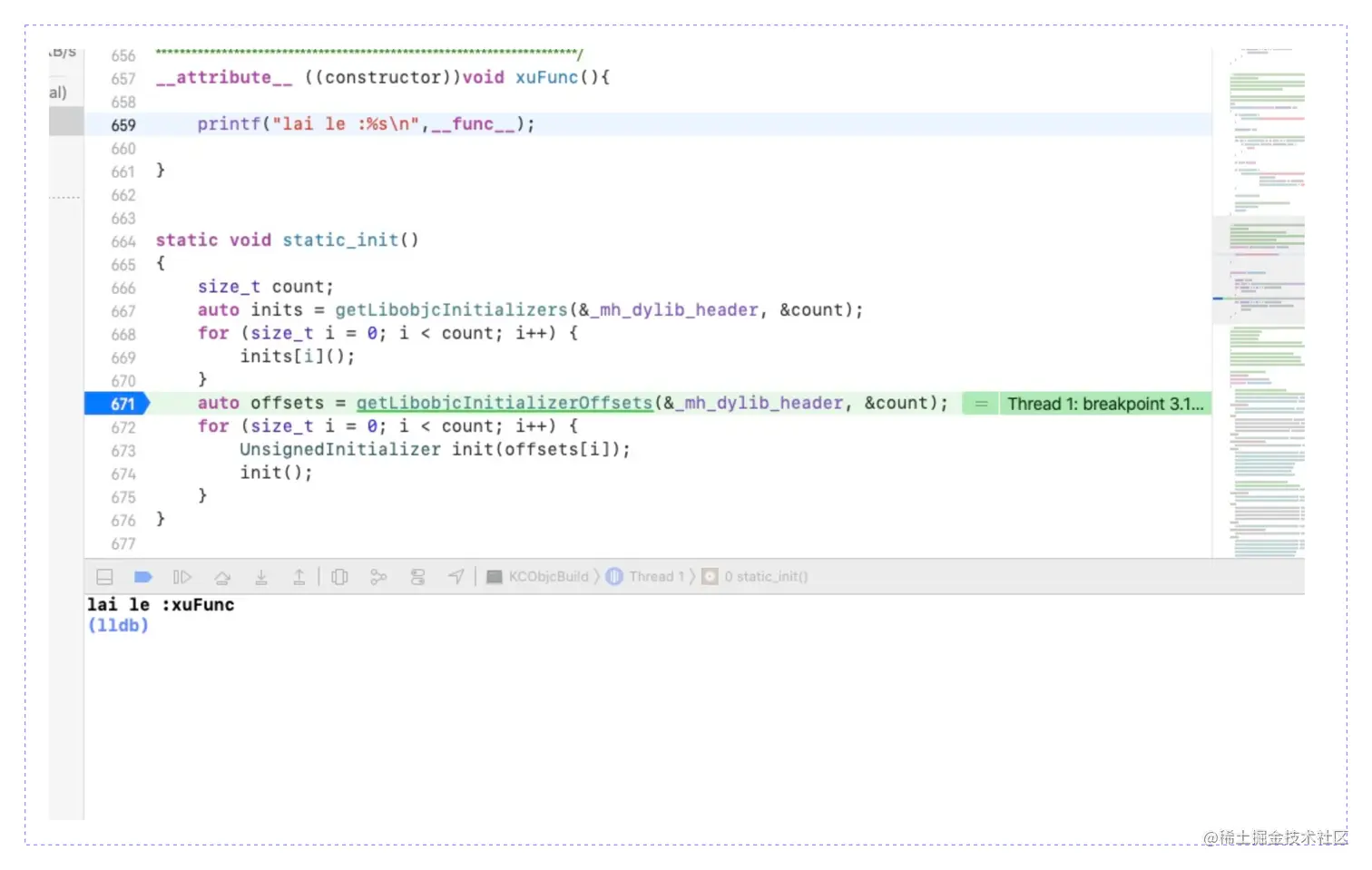Click the size_t count declaration on line 666

266,287
